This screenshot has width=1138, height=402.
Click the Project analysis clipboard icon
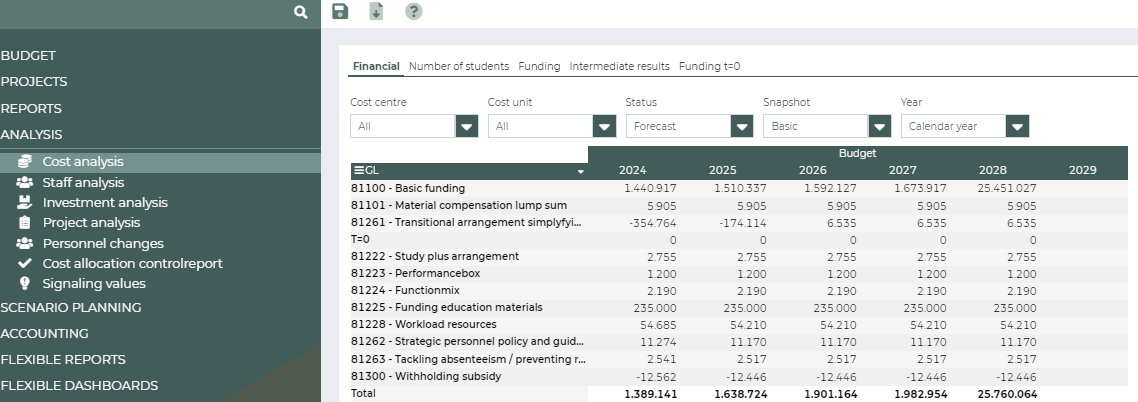25,223
